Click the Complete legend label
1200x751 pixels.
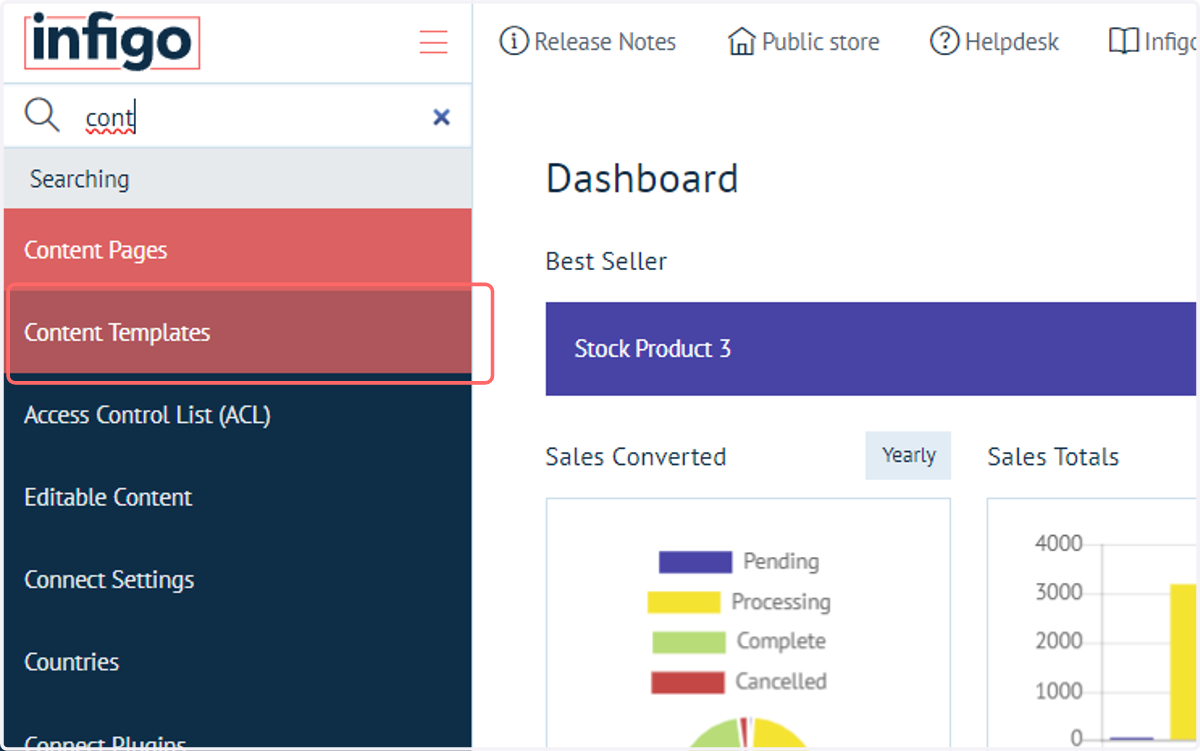[x=781, y=642]
